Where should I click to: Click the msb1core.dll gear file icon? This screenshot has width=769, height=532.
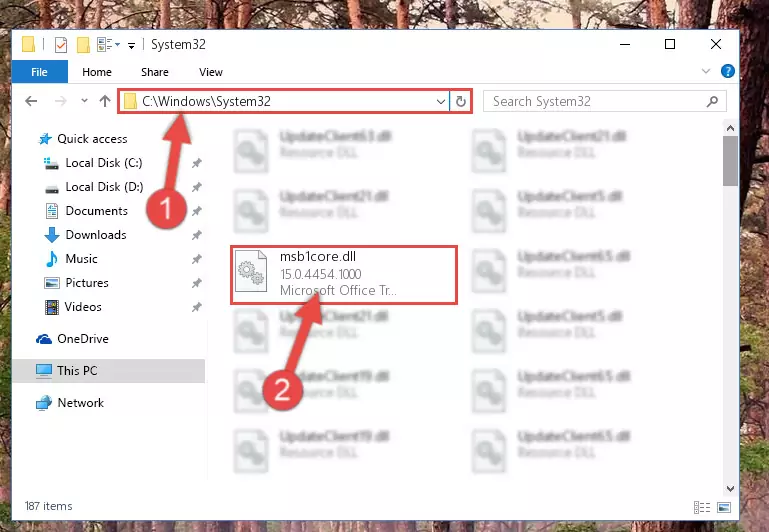tap(251, 271)
